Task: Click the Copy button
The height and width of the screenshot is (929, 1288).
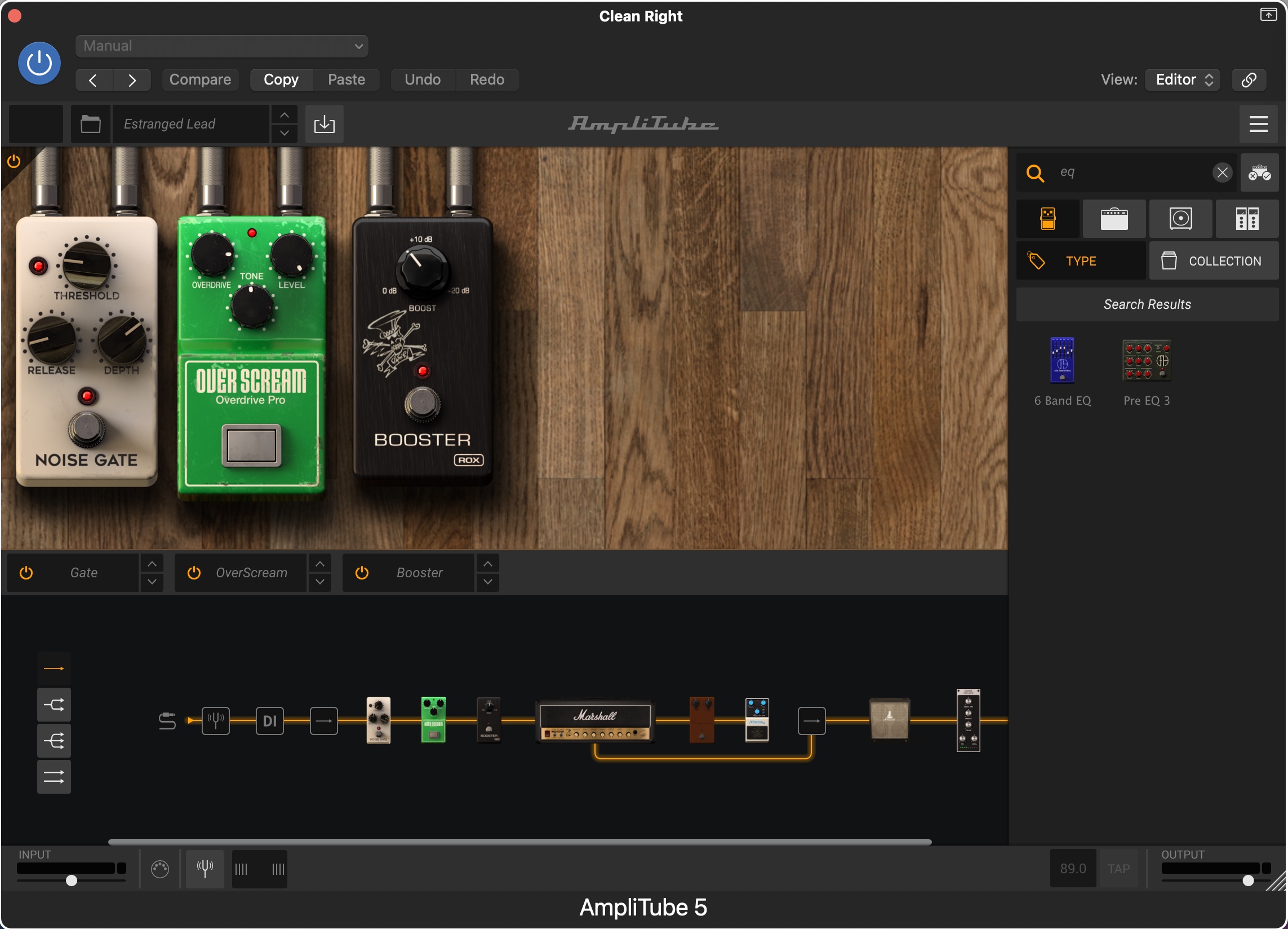Action: click(x=281, y=79)
